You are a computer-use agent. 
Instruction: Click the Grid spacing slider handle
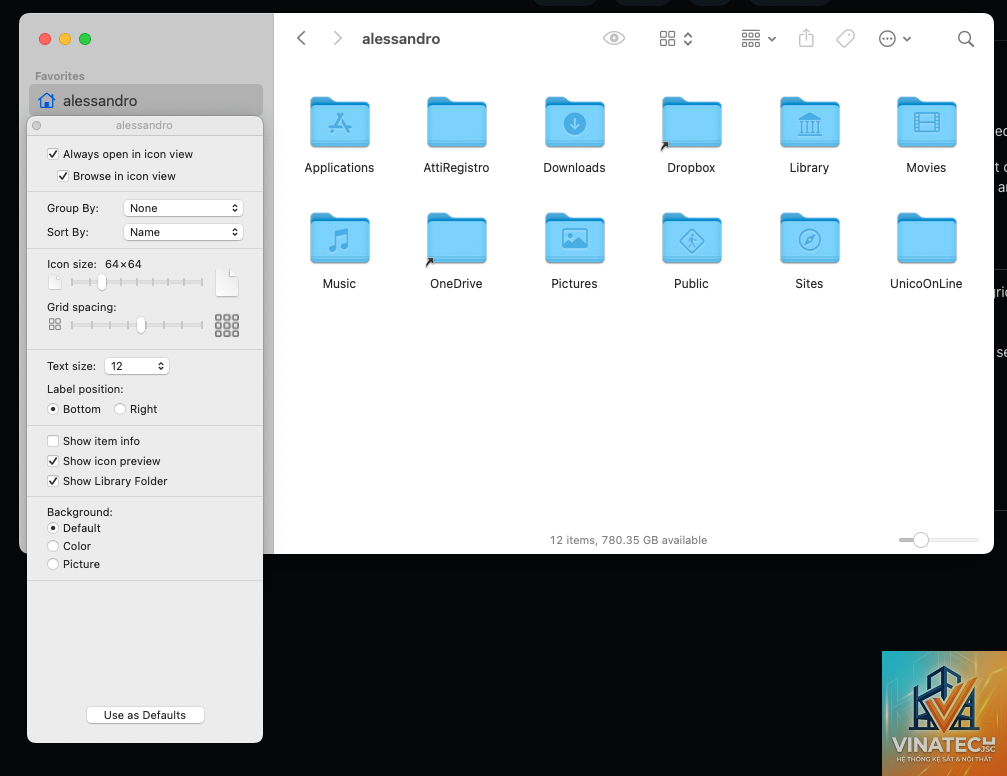click(141, 325)
